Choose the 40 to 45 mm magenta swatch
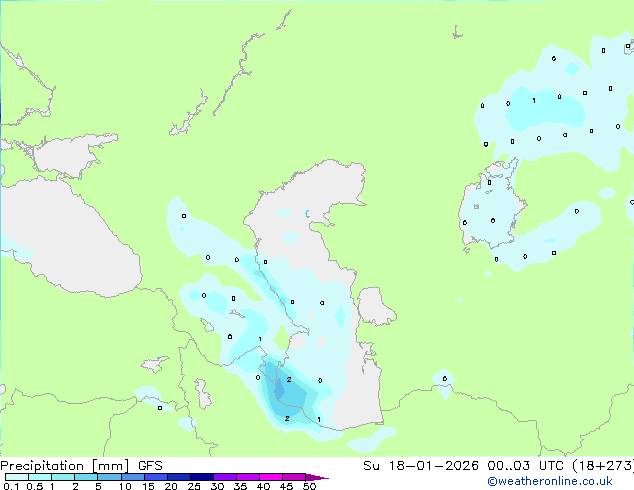This screenshot has height=490, width=634. (271, 477)
